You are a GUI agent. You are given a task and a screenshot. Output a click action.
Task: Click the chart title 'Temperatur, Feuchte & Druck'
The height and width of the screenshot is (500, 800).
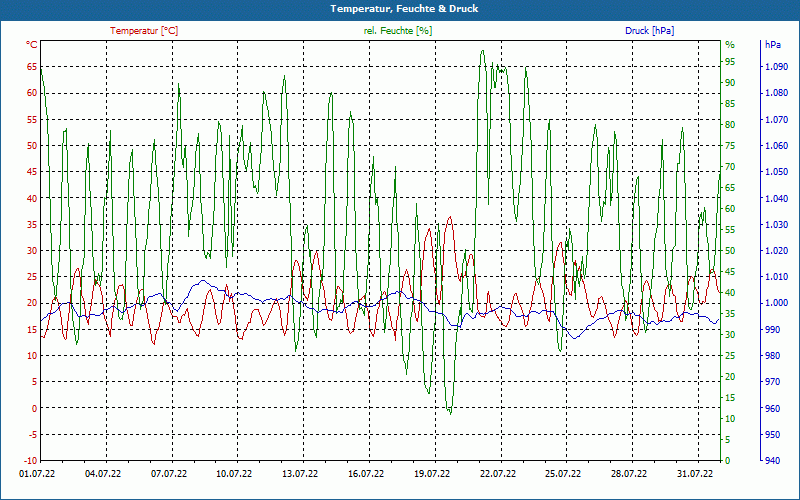(404, 9)
